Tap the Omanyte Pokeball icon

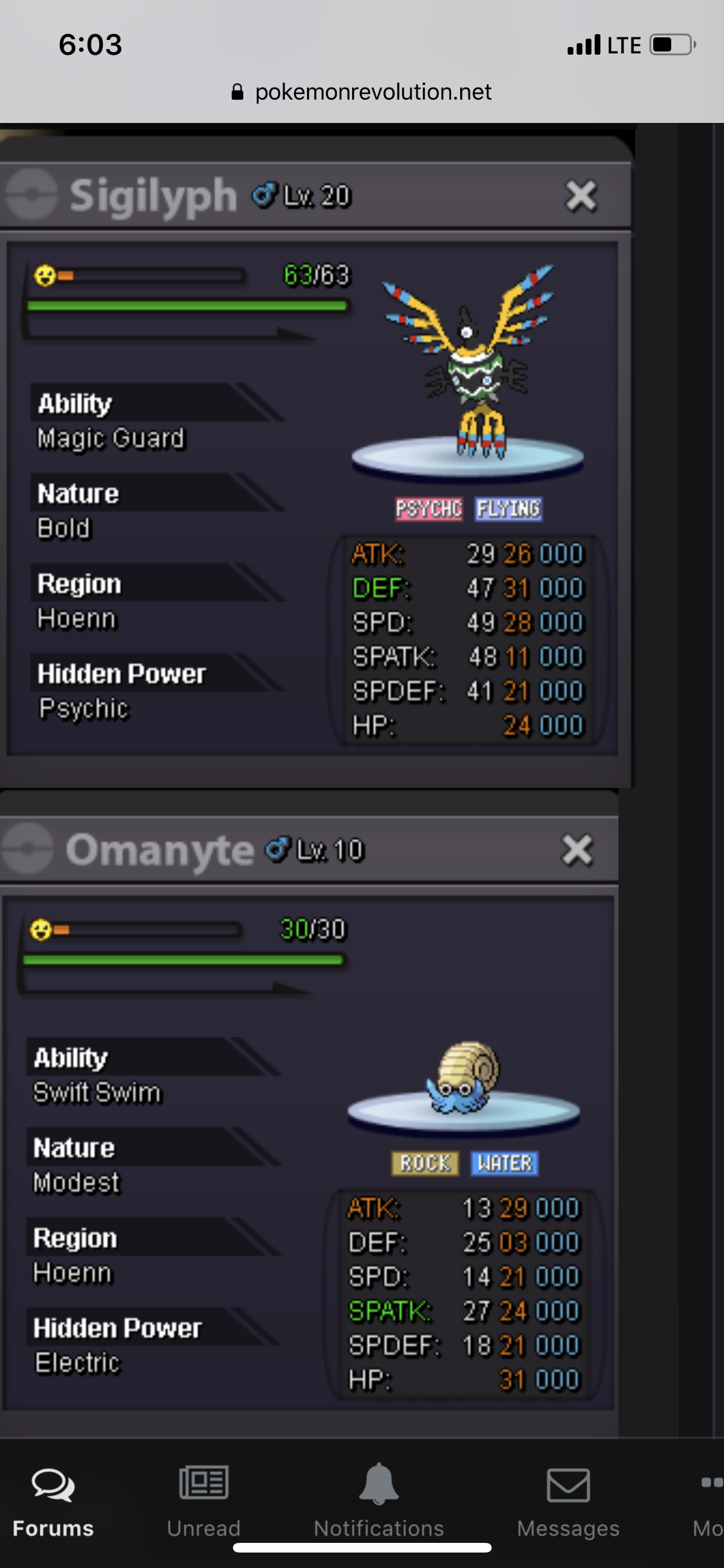coord(28,848)
